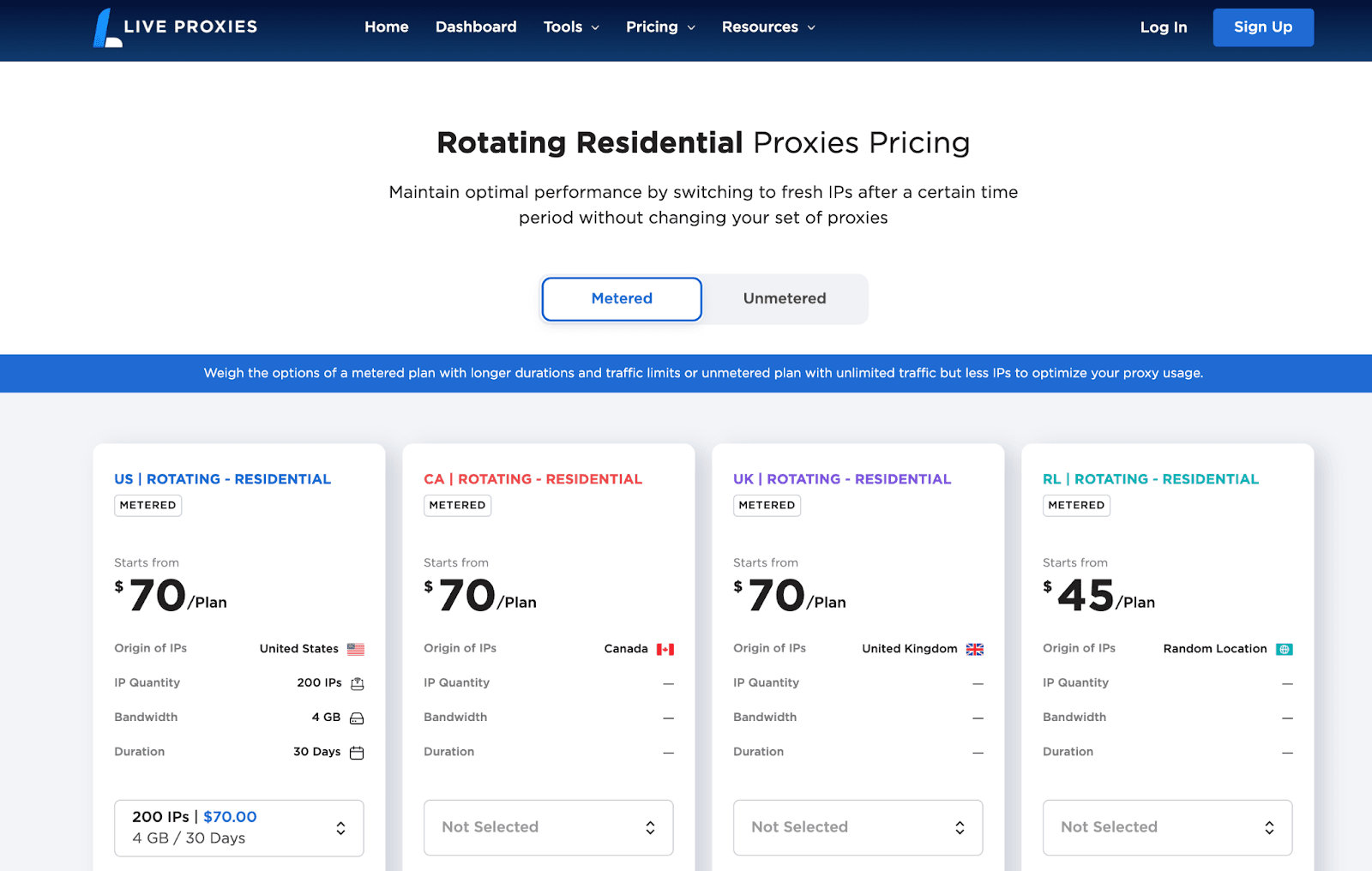The image size is (1372, 871).
Task: Click the UK | ROTATING - RESIDENTIAL heading
Action: [x=842, y=479]
